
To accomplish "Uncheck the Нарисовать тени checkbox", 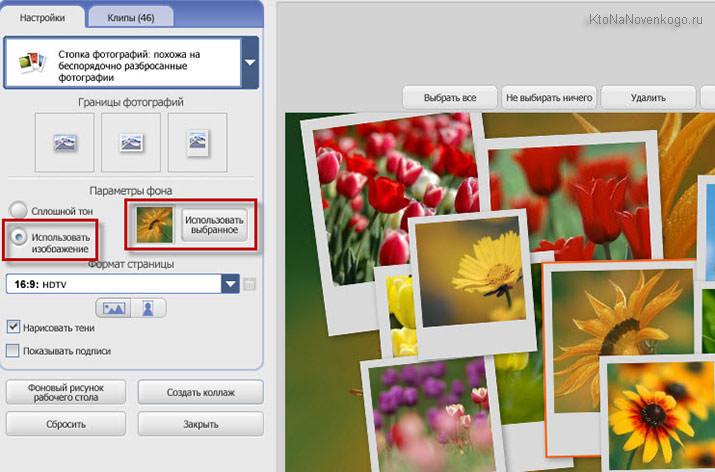I will [x=13, y=327].
